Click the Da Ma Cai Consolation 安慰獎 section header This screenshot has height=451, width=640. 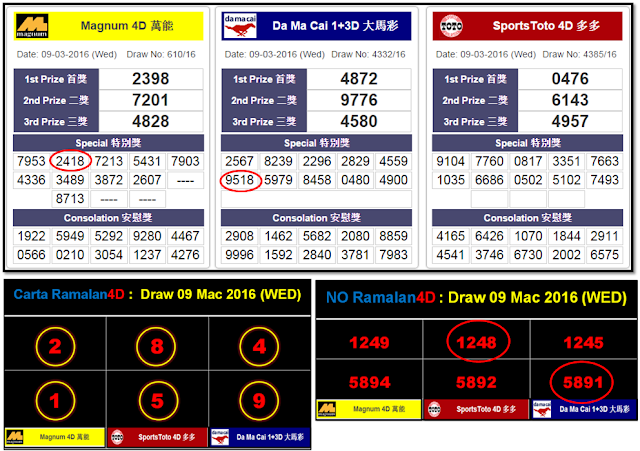click(x=316, y=218)
